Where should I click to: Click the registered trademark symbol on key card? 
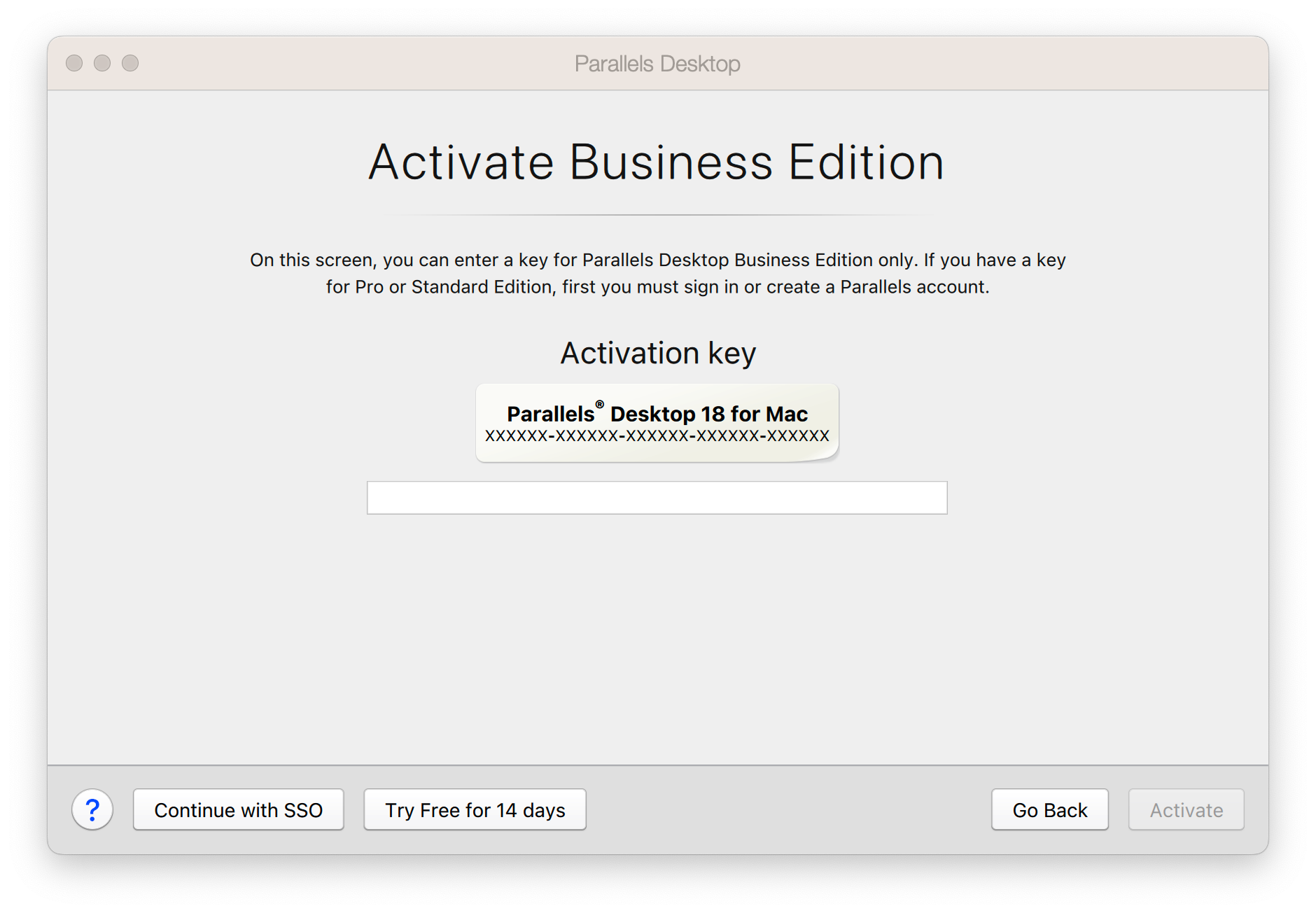pos(600,404)
